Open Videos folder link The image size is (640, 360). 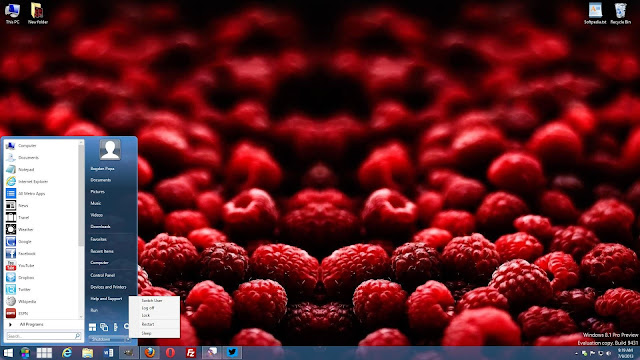(96, 215)
